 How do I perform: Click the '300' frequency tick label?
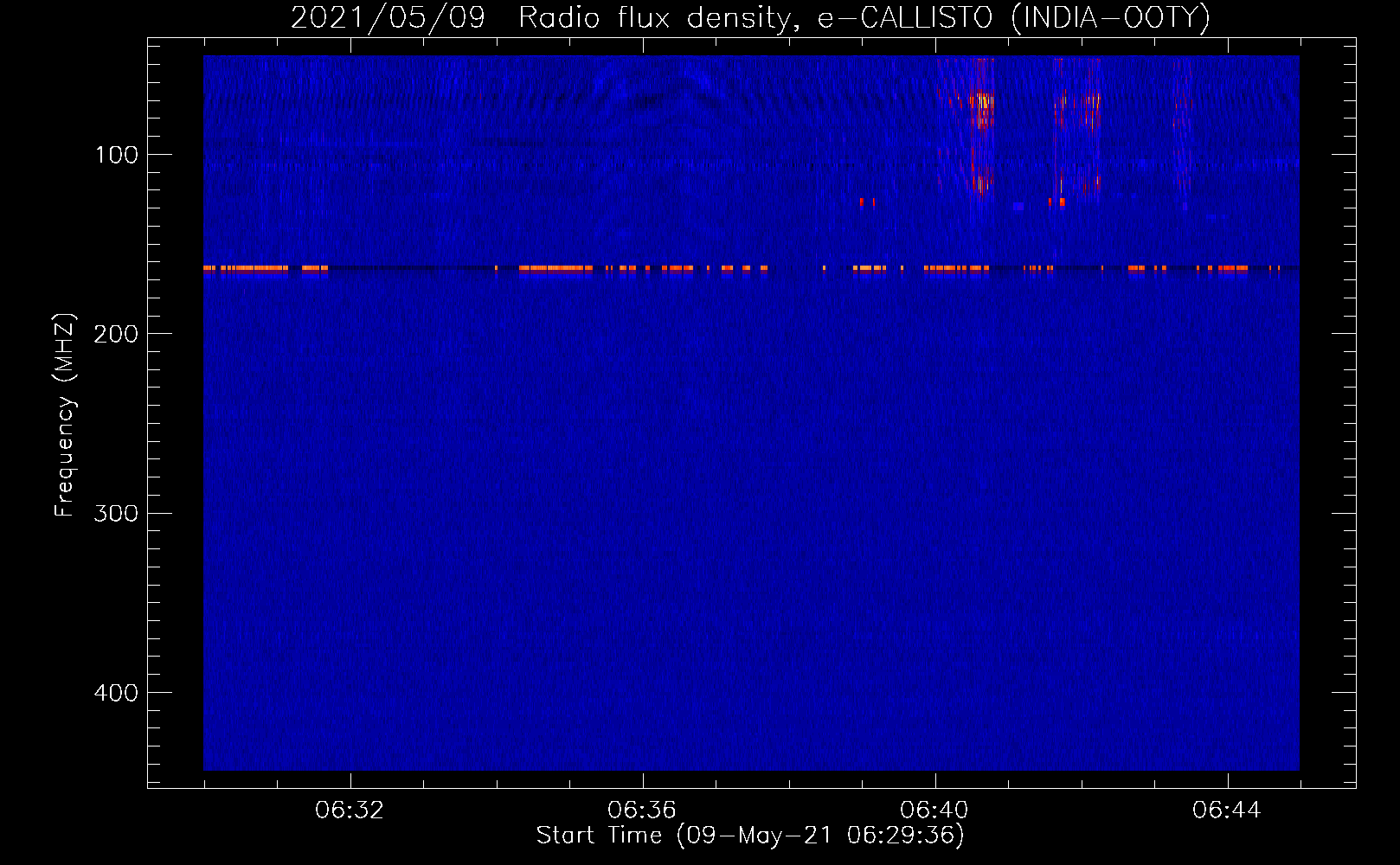116,514
